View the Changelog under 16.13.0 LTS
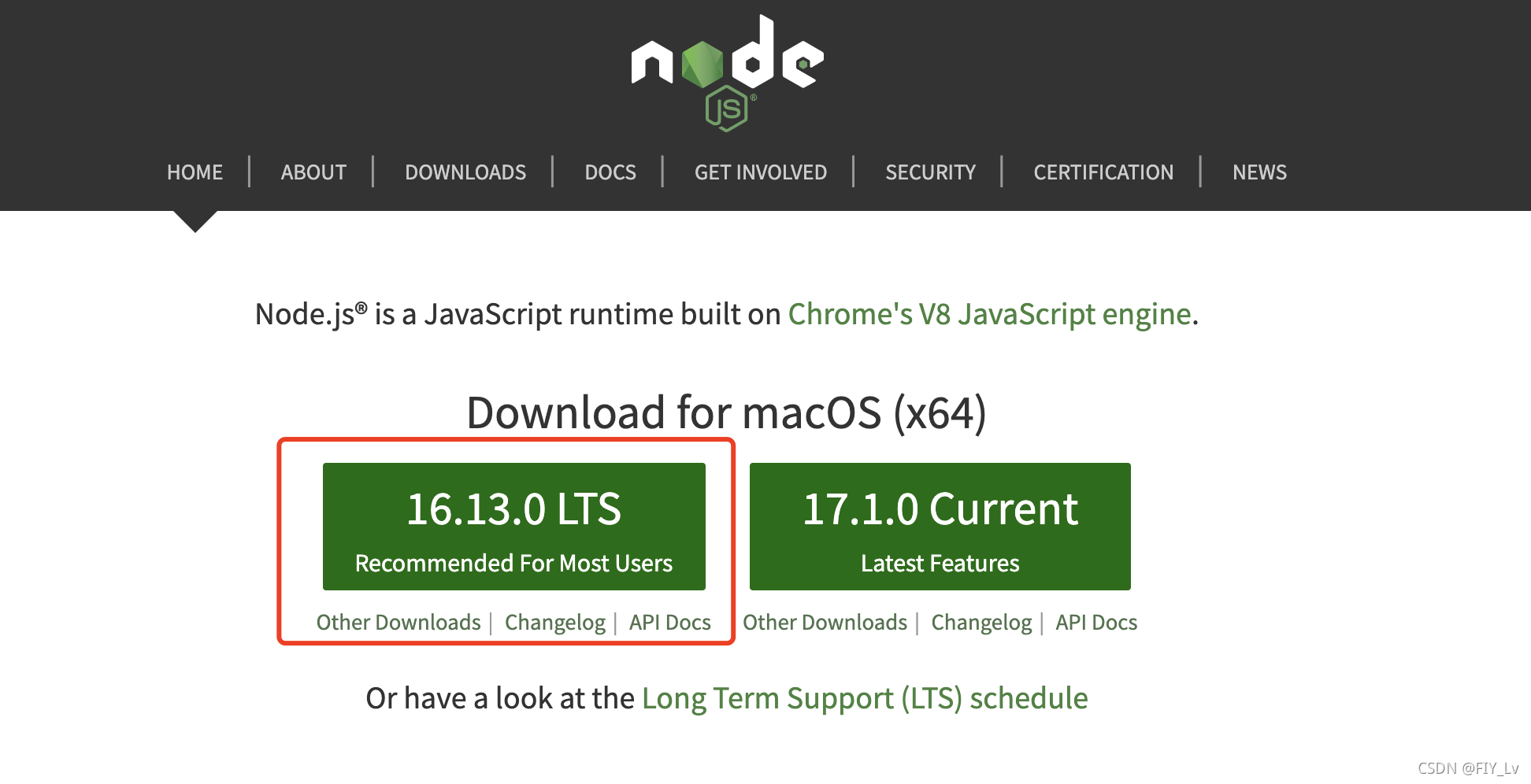 click(x=555, y=623)
